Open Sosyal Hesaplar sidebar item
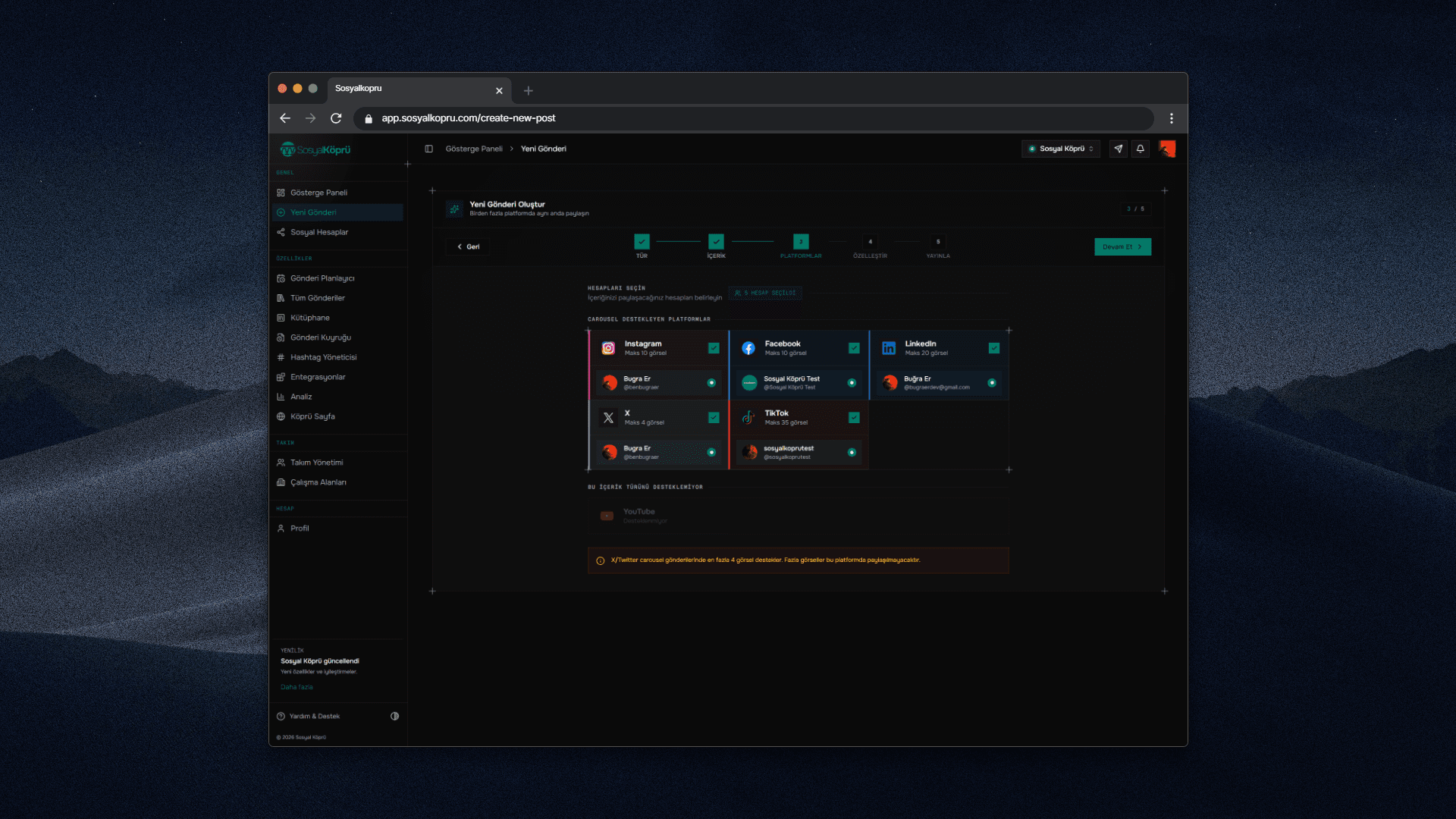The height and width of the screenshot is (819, 1456). coord(337,232)
